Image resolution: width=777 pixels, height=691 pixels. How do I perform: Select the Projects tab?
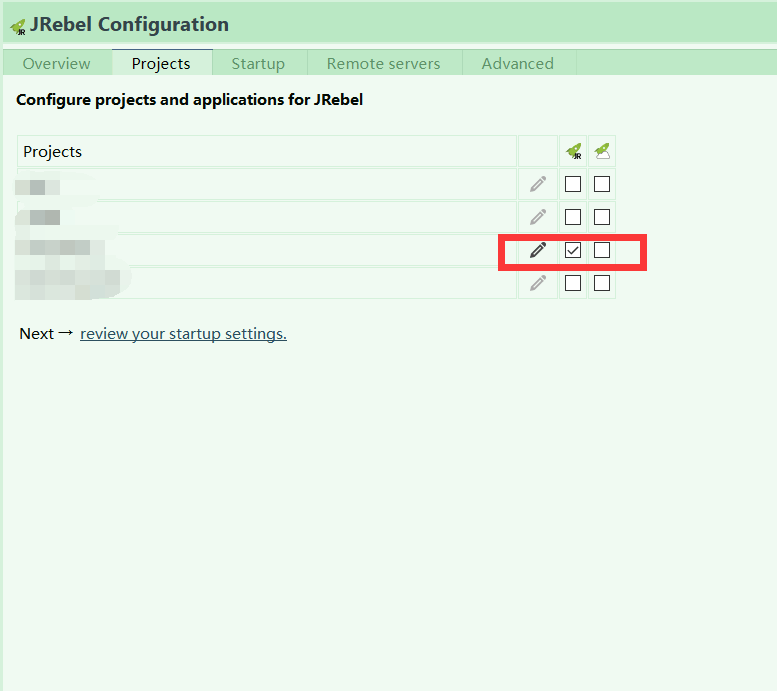tap(161, 63)
